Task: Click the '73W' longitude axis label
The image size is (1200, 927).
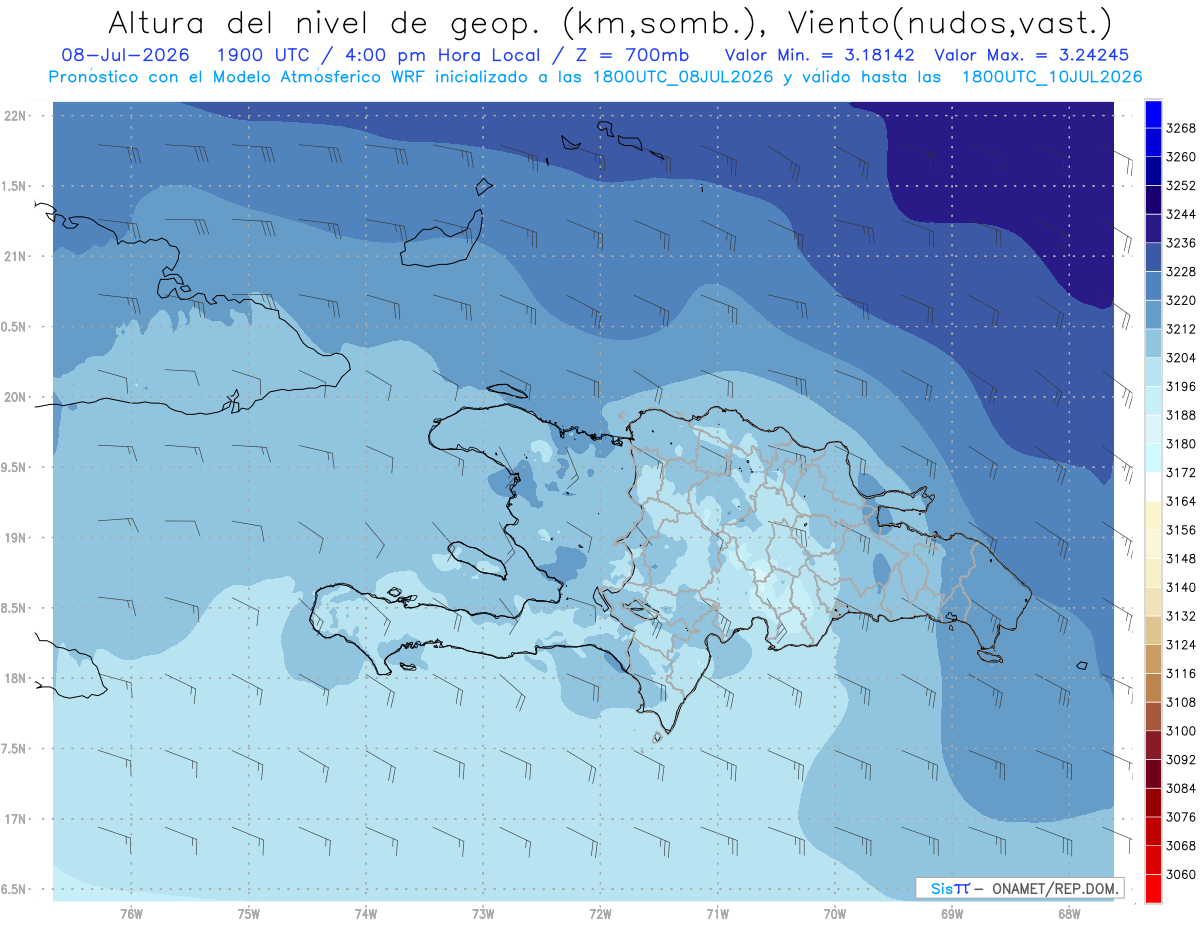Action: pos(483,914)
